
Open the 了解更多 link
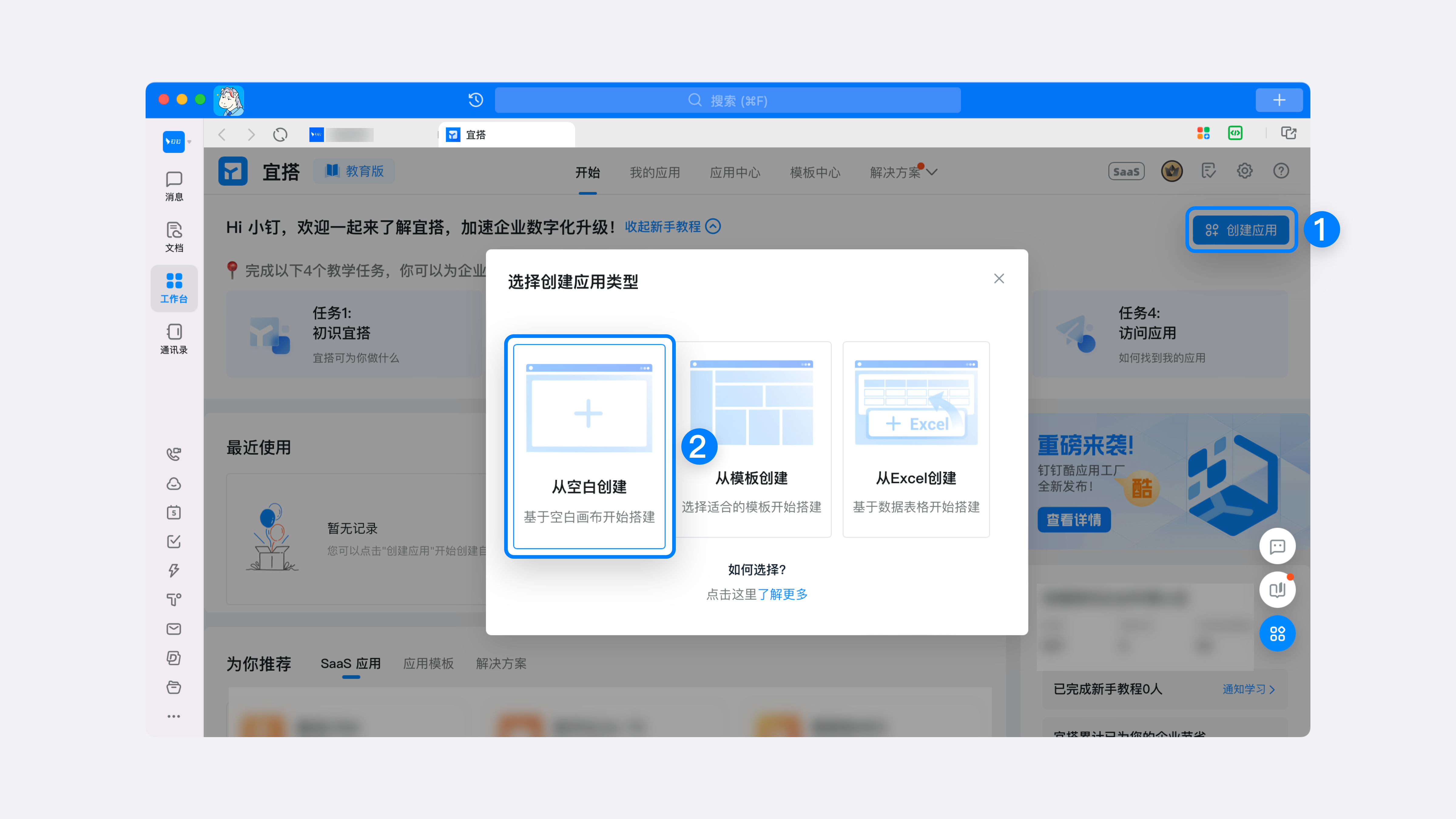pos(783,594)
